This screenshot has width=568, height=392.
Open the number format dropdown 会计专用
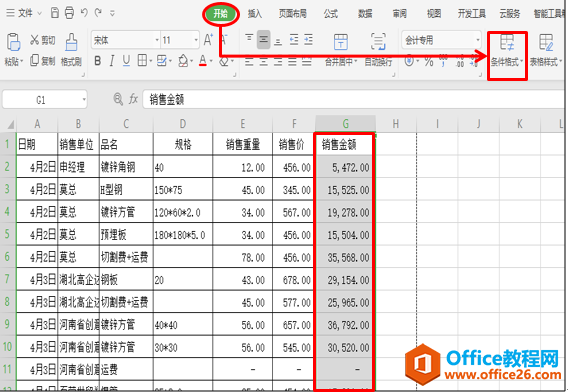478,40
